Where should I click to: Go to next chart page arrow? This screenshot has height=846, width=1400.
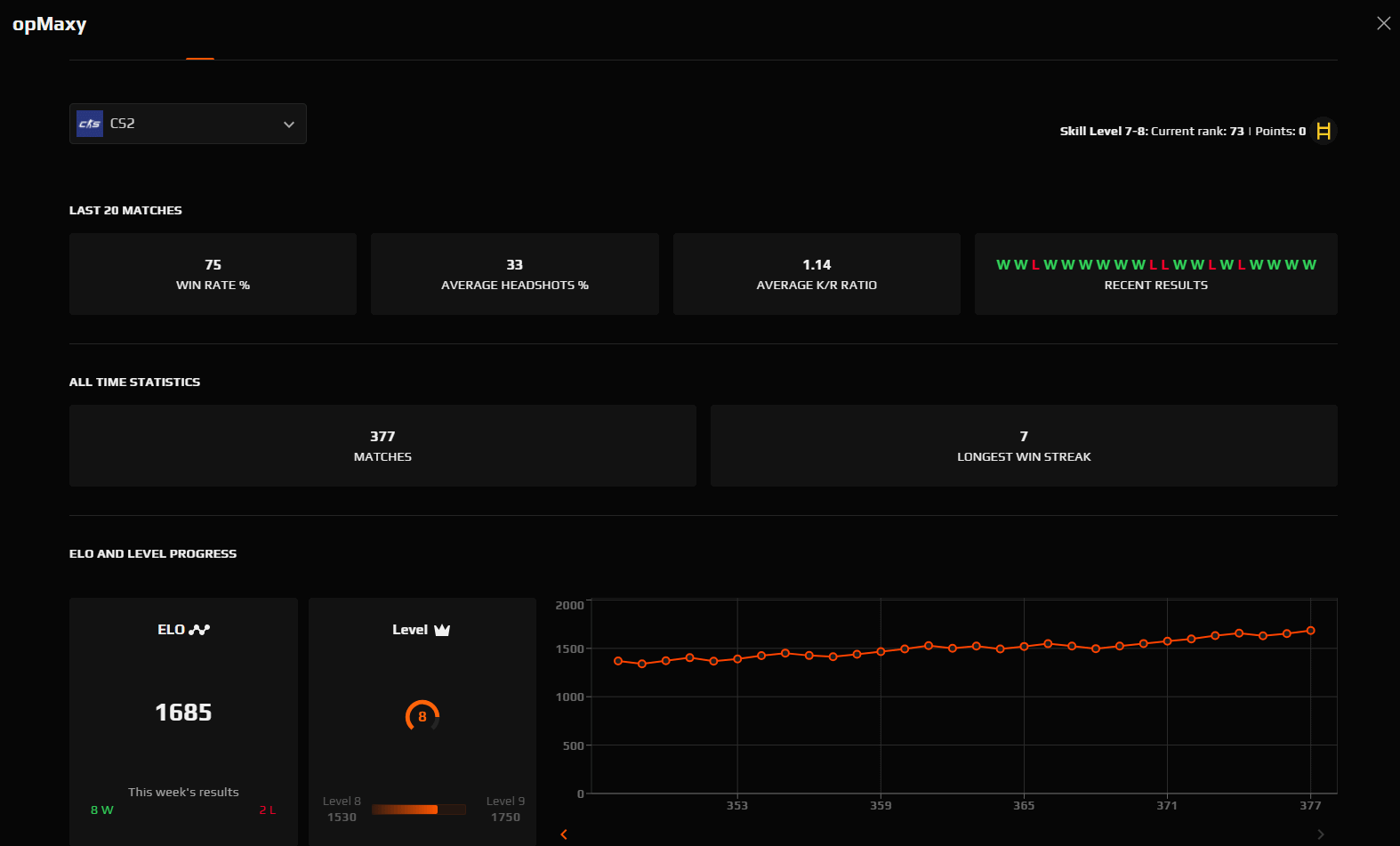(1321, 834)
